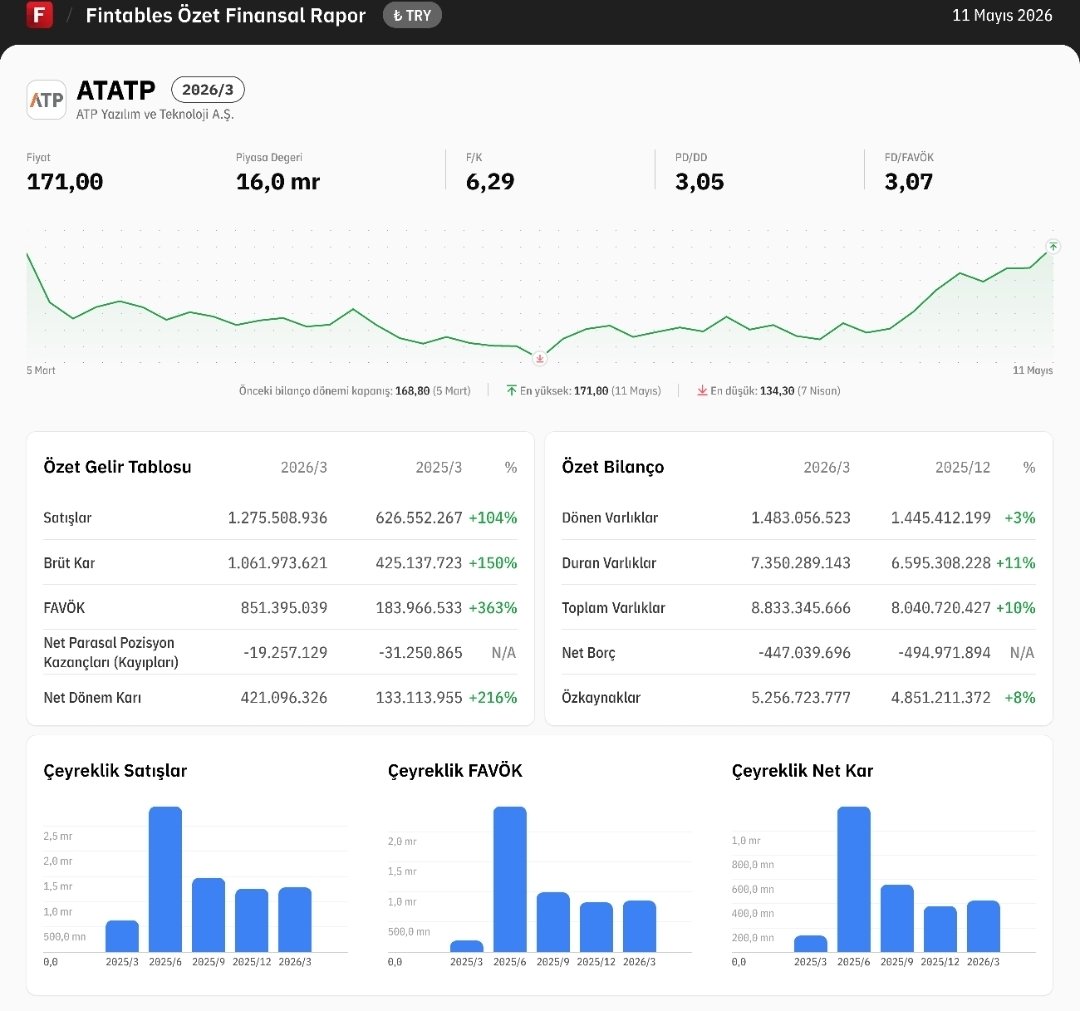Image resolution: width=1080 pixels, height=1011 pixels.
Task: Click the PD/DD value 3,05
Action: pyautogui.click(x=699, y=182)
